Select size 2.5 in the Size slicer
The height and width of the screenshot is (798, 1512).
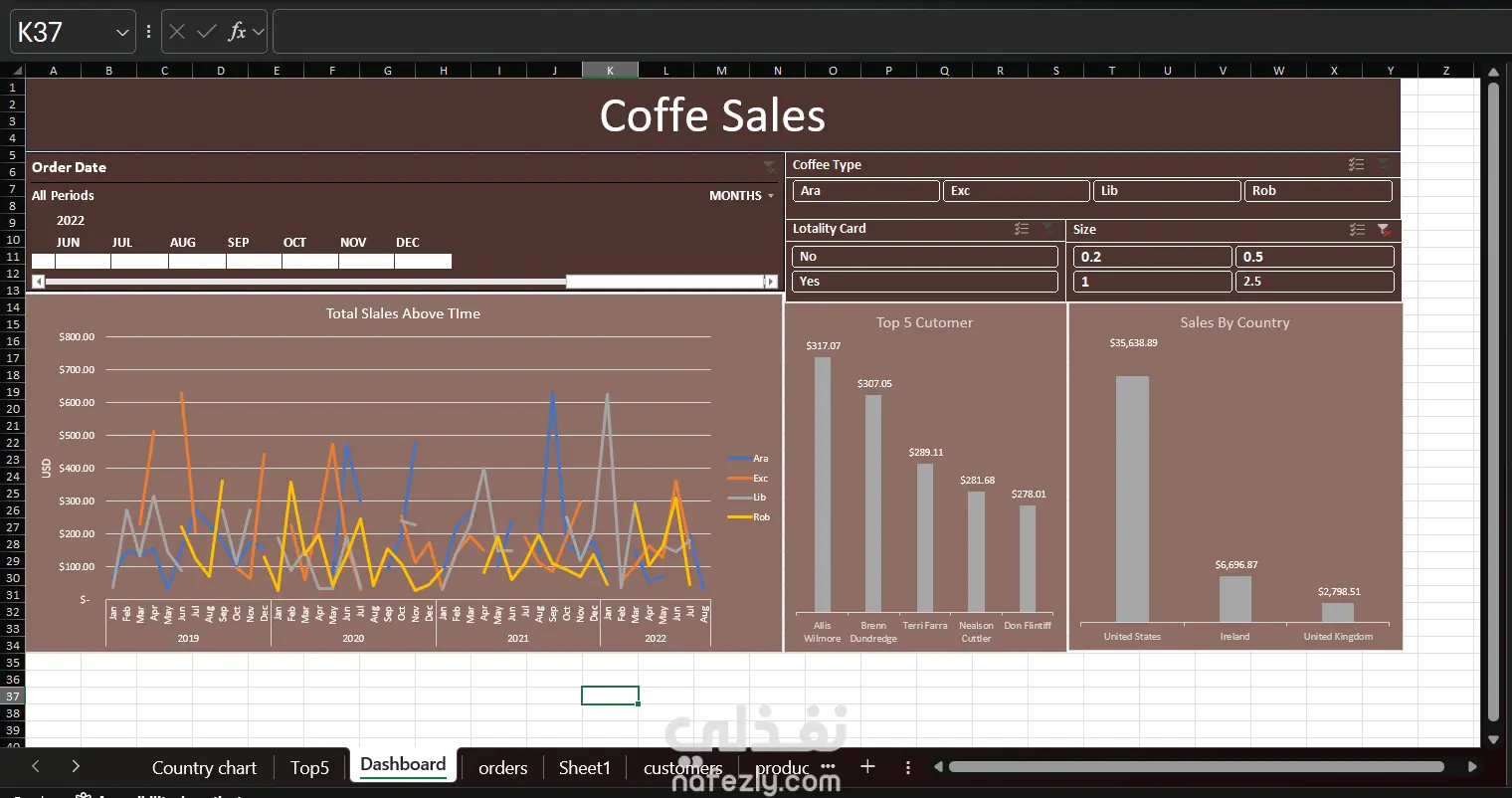[1315, 282]
